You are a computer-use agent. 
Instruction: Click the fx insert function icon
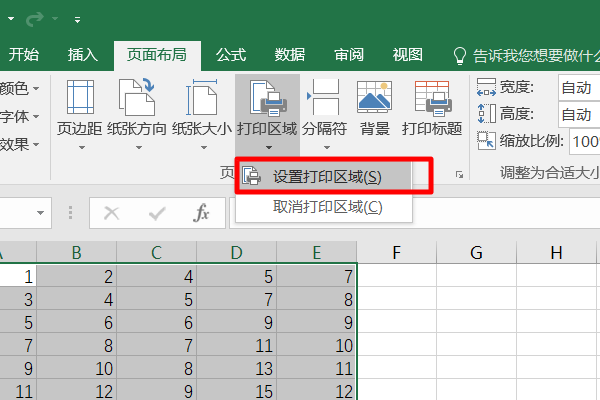coord(201,213)
